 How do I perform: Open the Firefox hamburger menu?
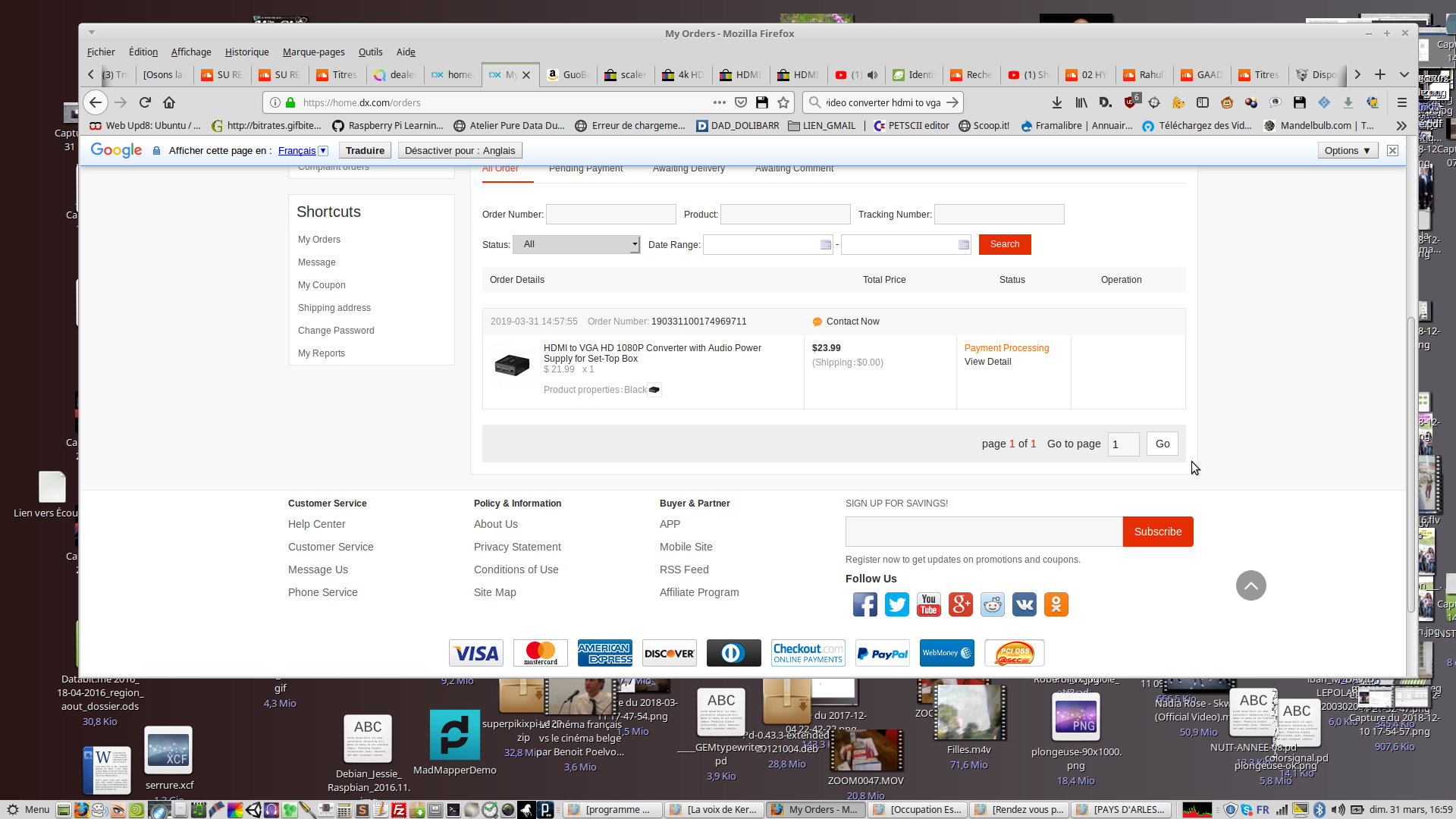pos(1401,102)
